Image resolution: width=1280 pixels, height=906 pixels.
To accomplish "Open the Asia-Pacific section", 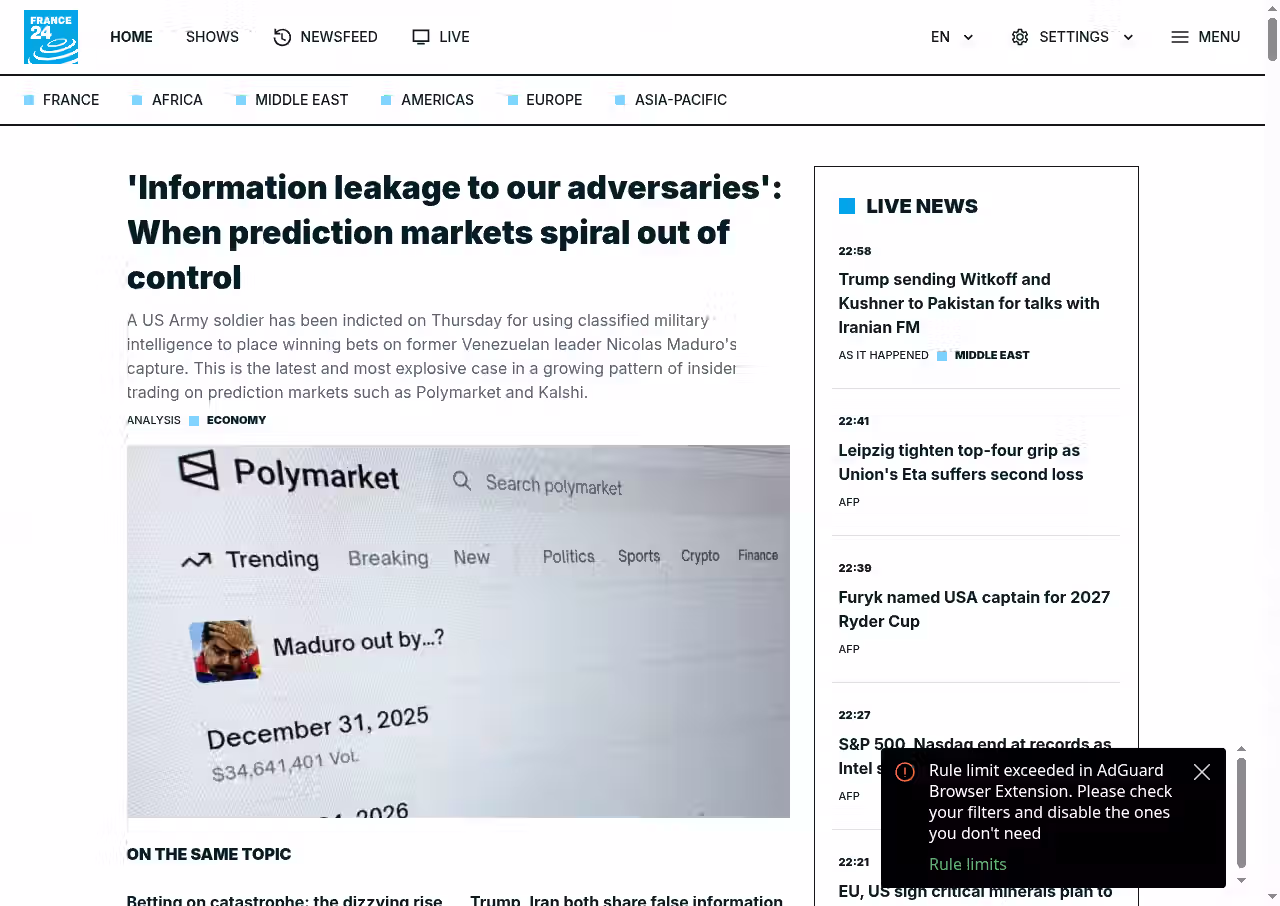I will 680,100.
